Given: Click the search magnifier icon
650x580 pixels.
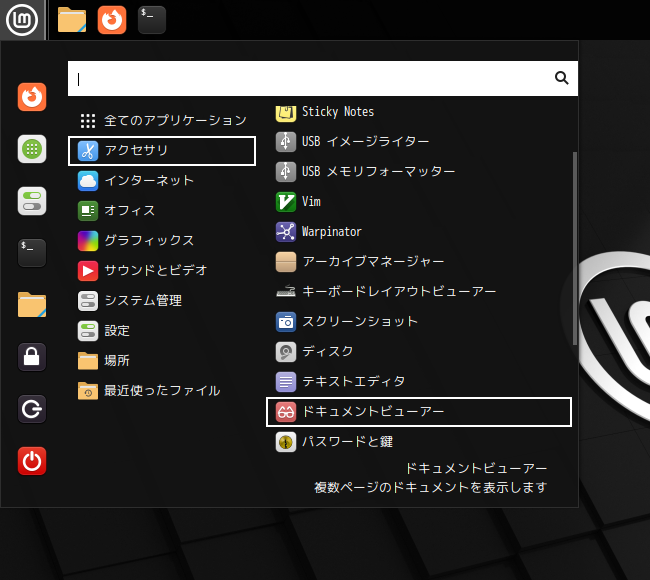Looking at the screenshot, I should point(561,78).
